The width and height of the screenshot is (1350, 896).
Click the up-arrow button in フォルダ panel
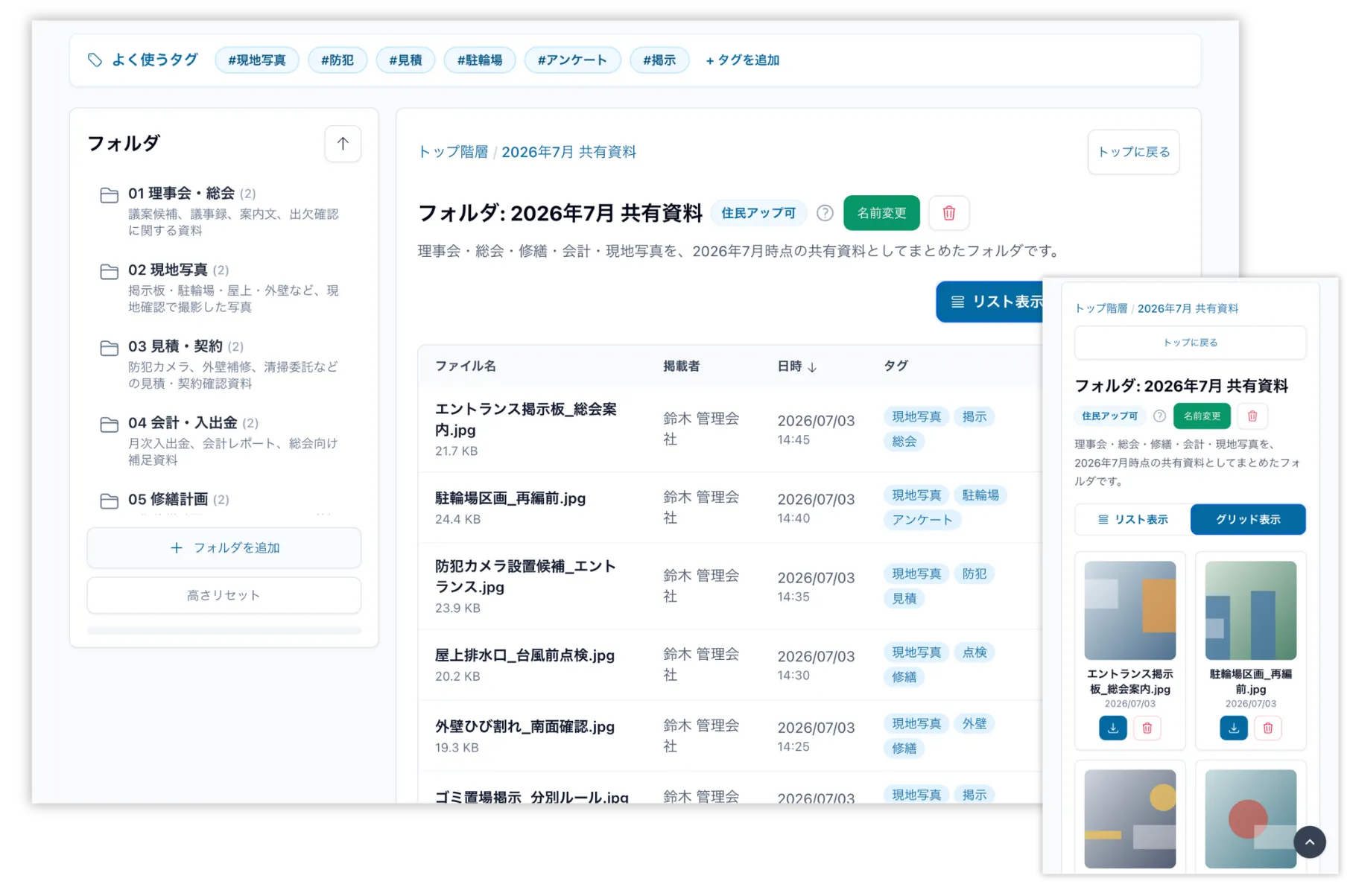point(343,144)
